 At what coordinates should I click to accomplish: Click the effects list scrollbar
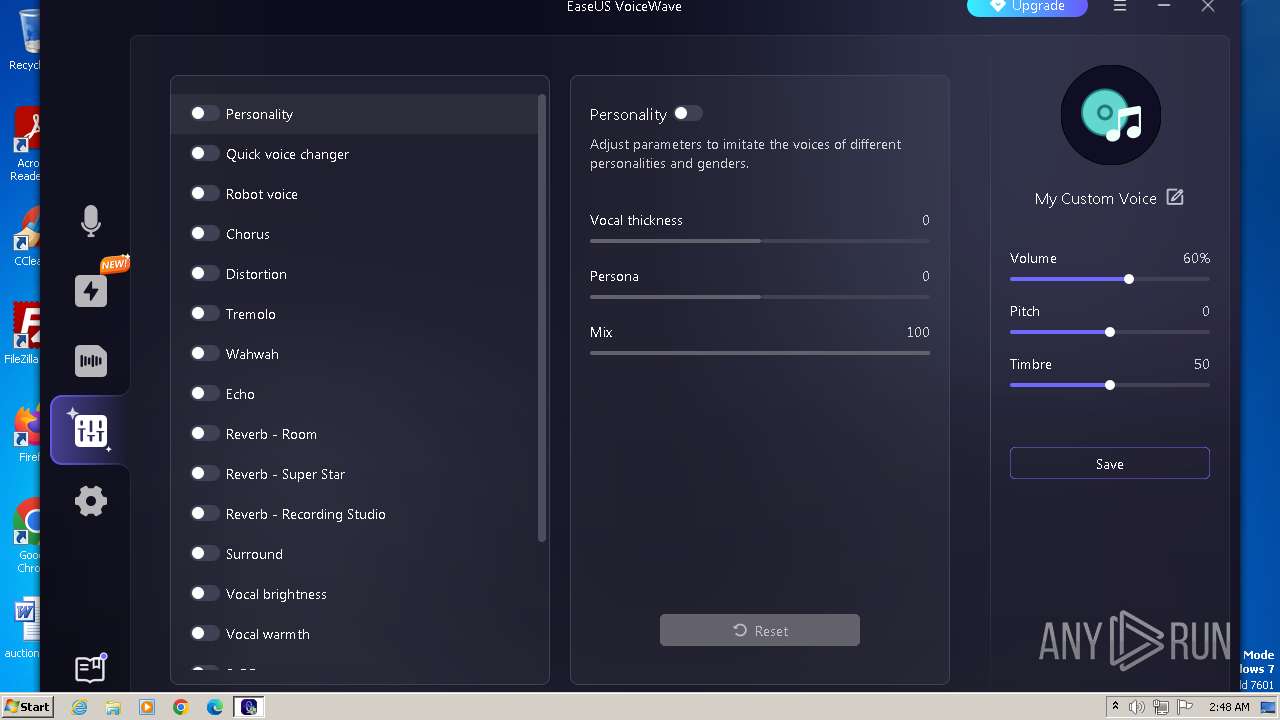click(x=542, y=318)
